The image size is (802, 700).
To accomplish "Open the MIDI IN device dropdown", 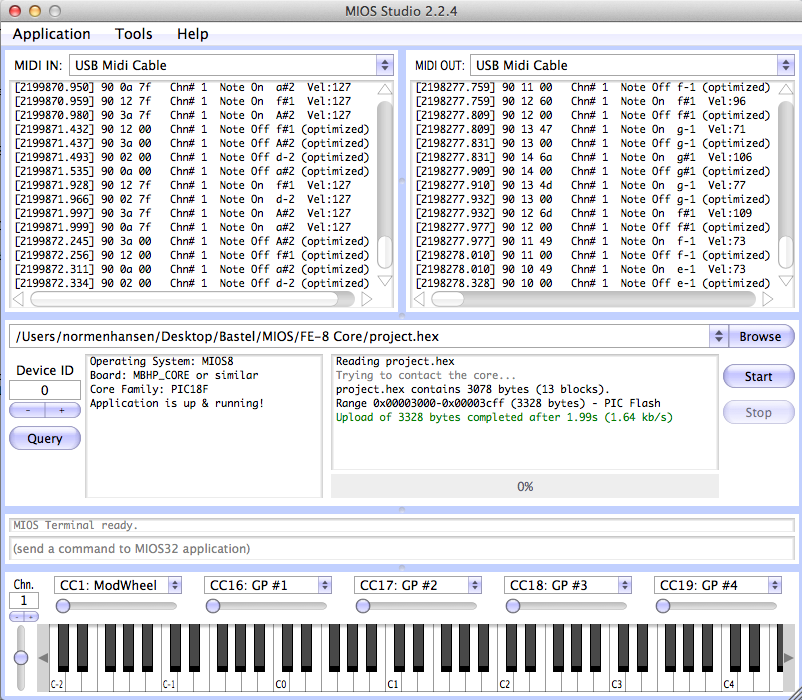I will point(231,65).
